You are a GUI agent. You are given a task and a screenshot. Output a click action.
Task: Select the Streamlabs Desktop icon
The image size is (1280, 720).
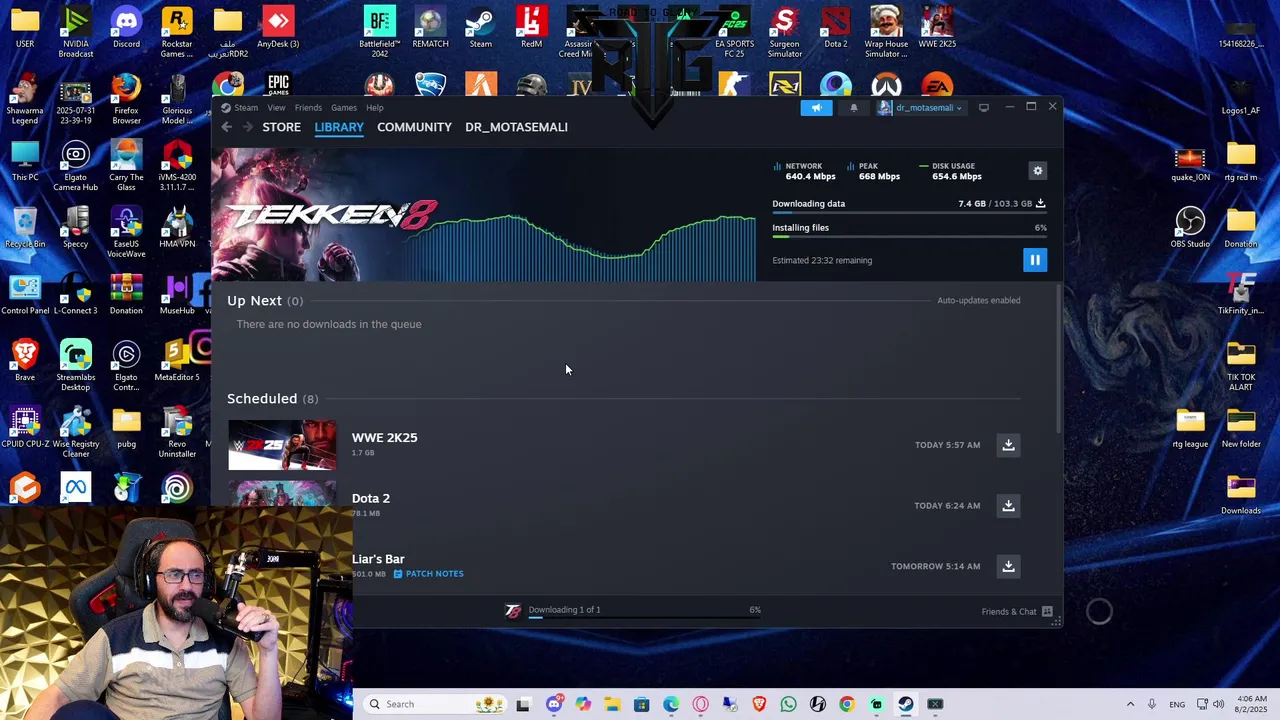pos(75,365)
